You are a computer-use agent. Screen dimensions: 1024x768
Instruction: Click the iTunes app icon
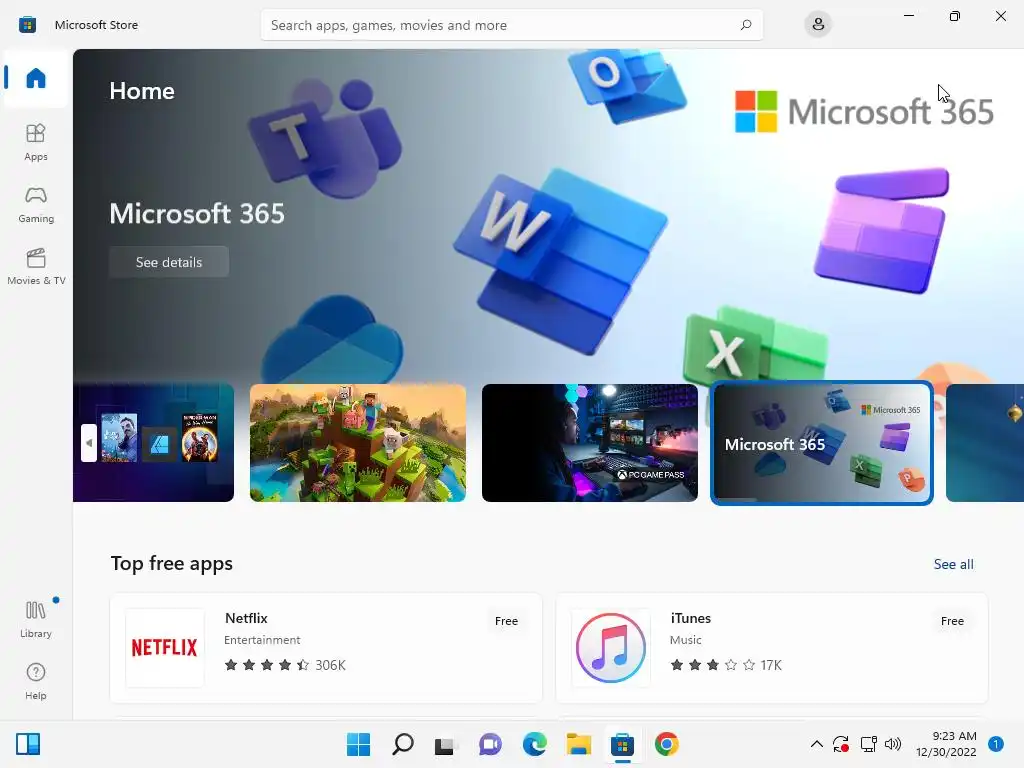(611, 647)
